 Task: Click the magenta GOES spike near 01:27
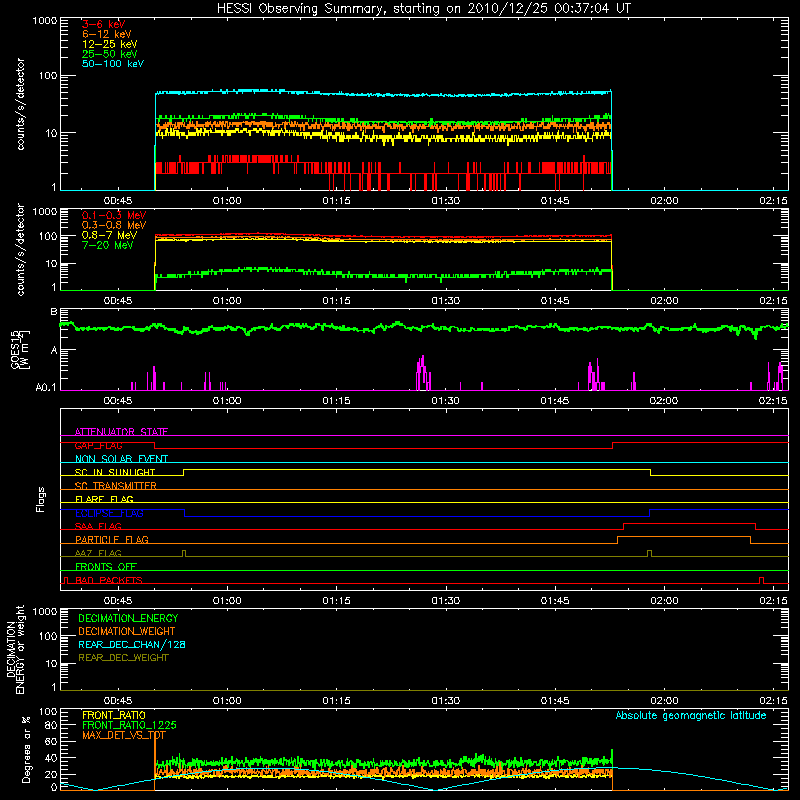[x=423, y=372]
